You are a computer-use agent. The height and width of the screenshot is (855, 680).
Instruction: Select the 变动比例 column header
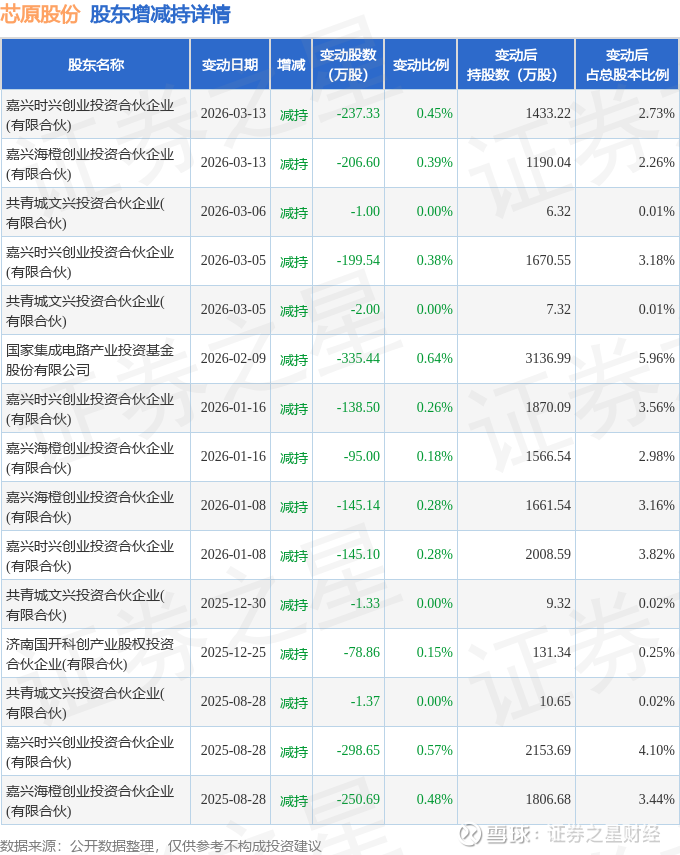pyautogui.click(x=421, y=65)
